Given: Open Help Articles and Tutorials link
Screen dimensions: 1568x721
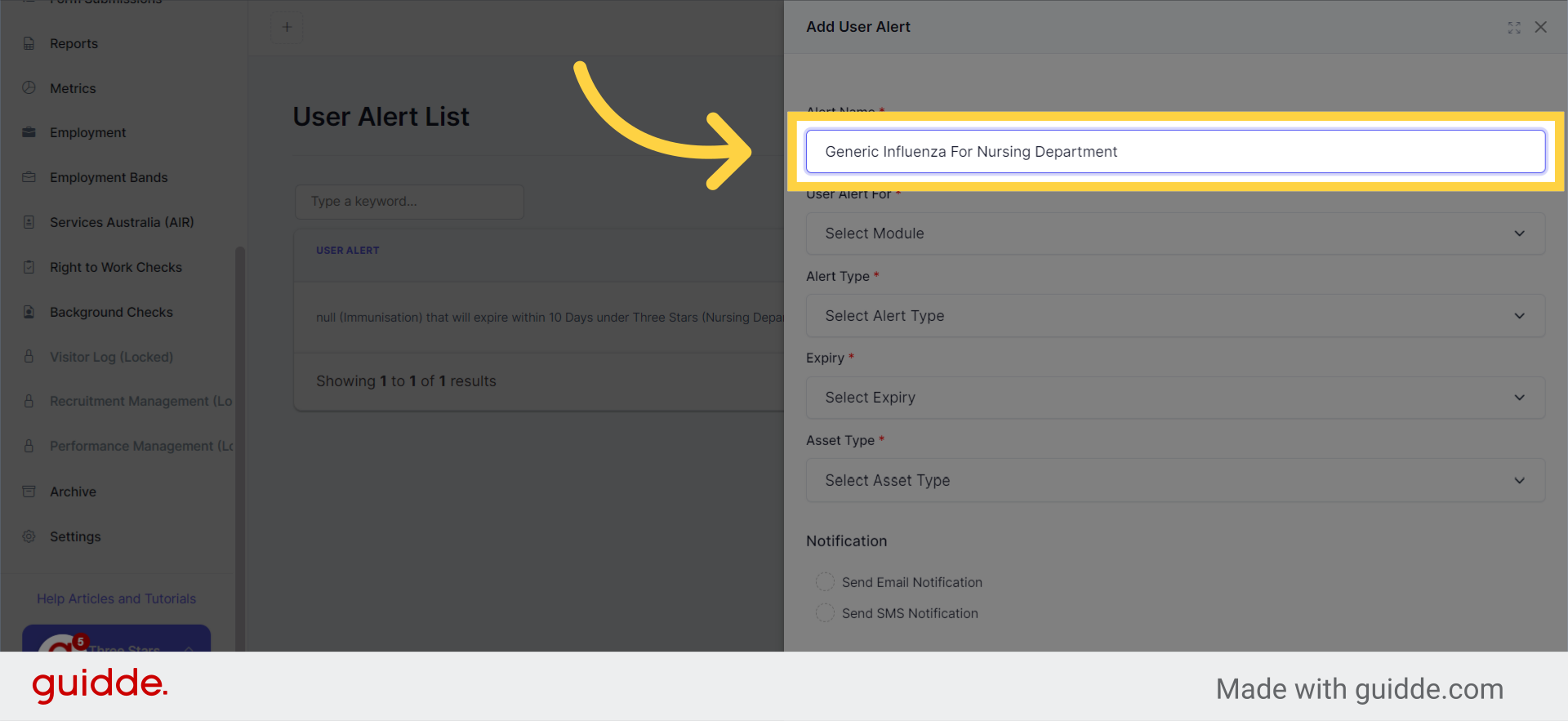Looking at the screenshot, I should coord(117,599).
